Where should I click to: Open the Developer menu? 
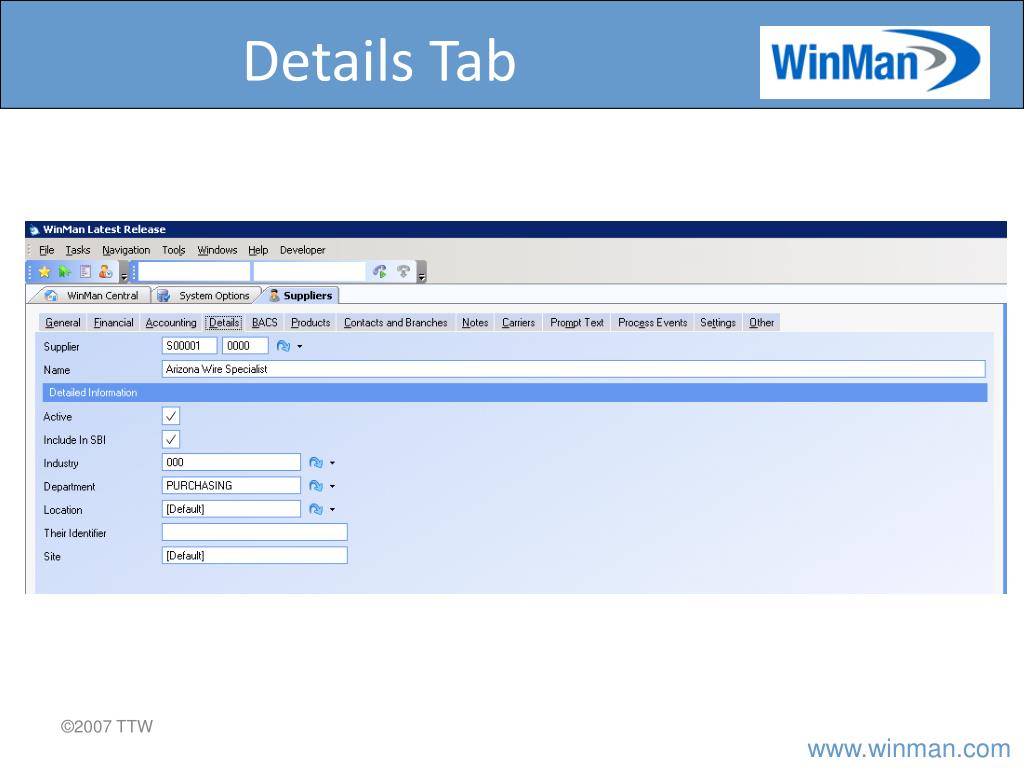(302, 250)
